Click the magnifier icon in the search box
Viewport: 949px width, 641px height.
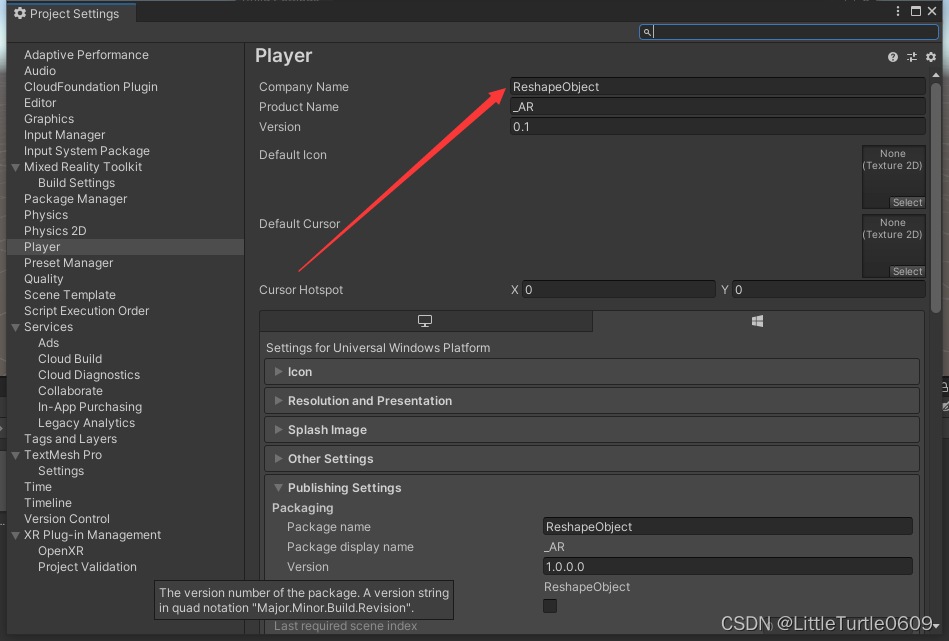[x=647, y=32]
